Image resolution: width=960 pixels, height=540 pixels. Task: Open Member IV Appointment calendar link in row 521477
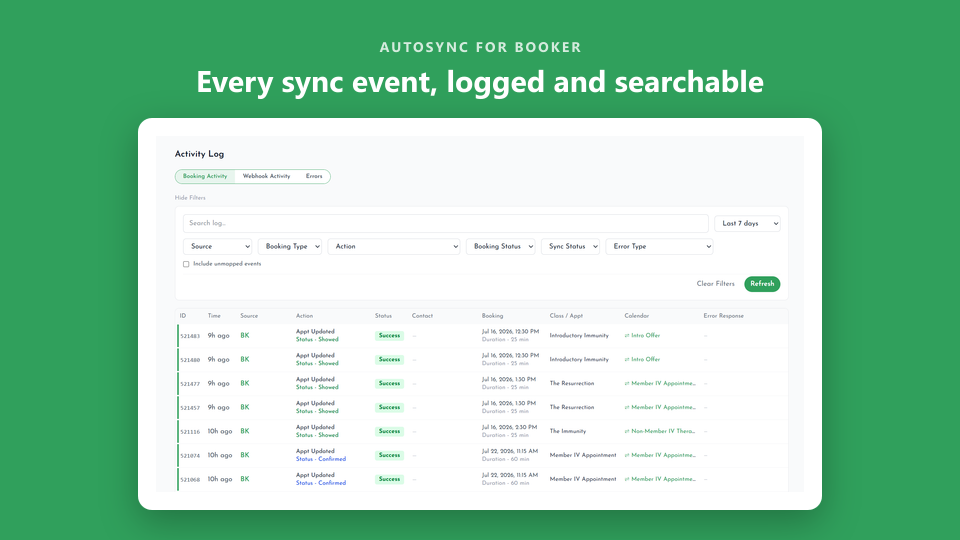pos(663,383)
